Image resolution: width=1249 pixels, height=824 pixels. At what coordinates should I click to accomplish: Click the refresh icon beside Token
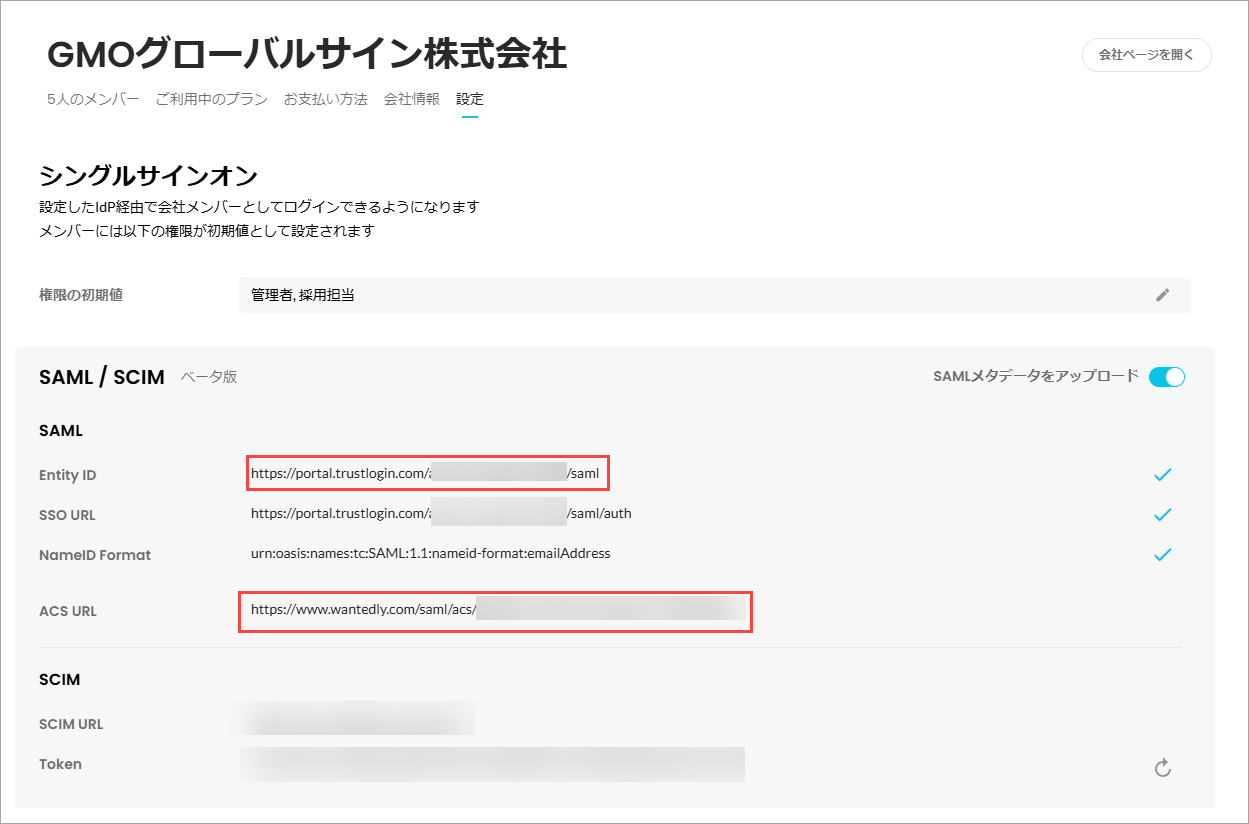pyautogui.click(x=1162, y=768)
